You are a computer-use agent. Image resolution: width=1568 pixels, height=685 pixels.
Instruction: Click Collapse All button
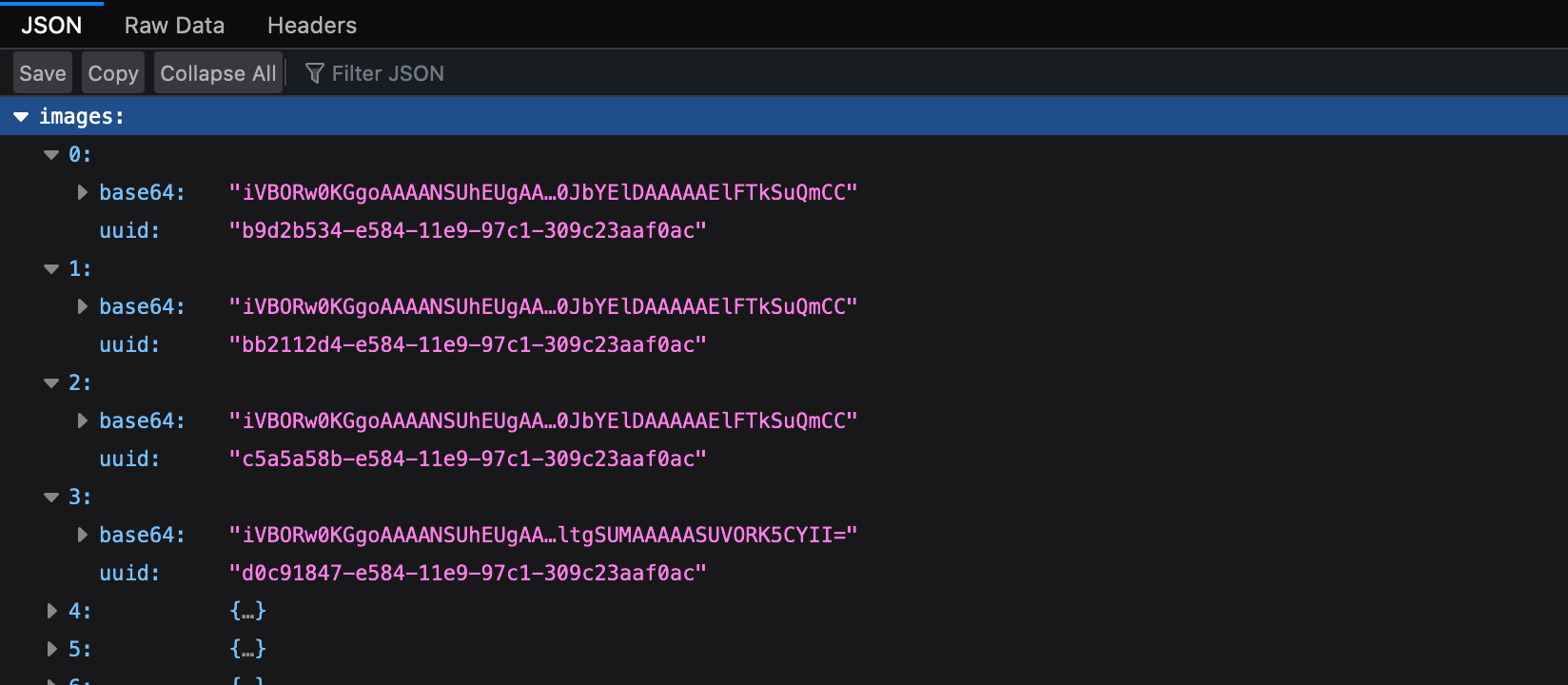pyautogui.click(x=218, y=73)
